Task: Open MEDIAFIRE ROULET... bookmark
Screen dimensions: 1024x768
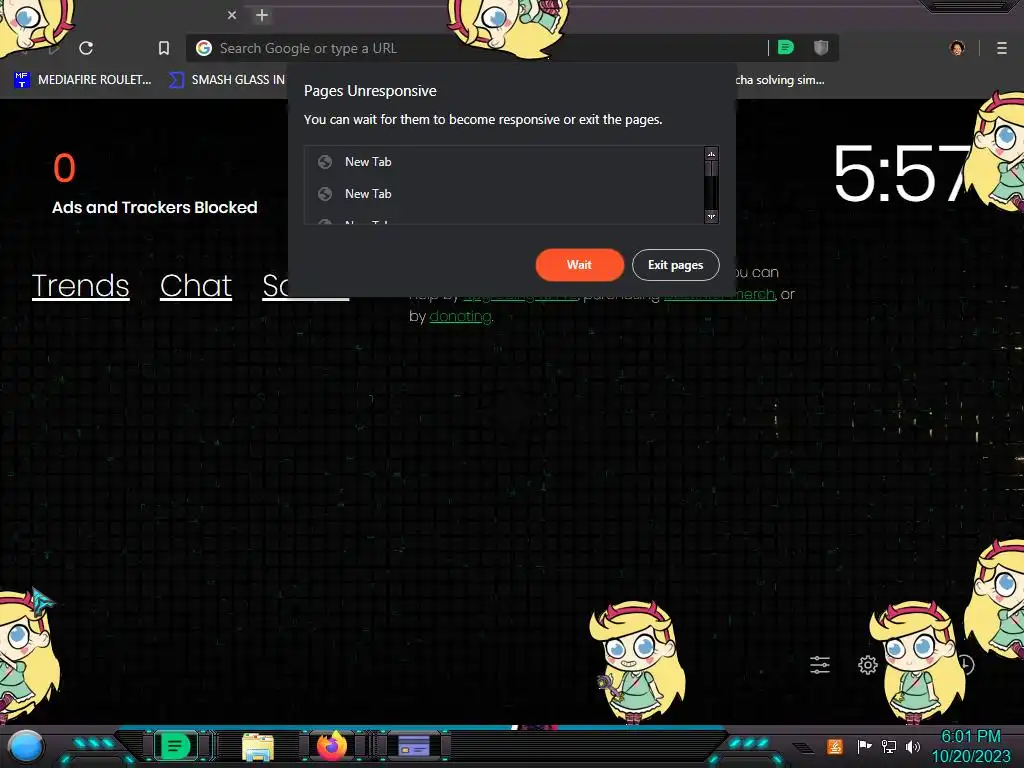Action: (x=82, y=80)
